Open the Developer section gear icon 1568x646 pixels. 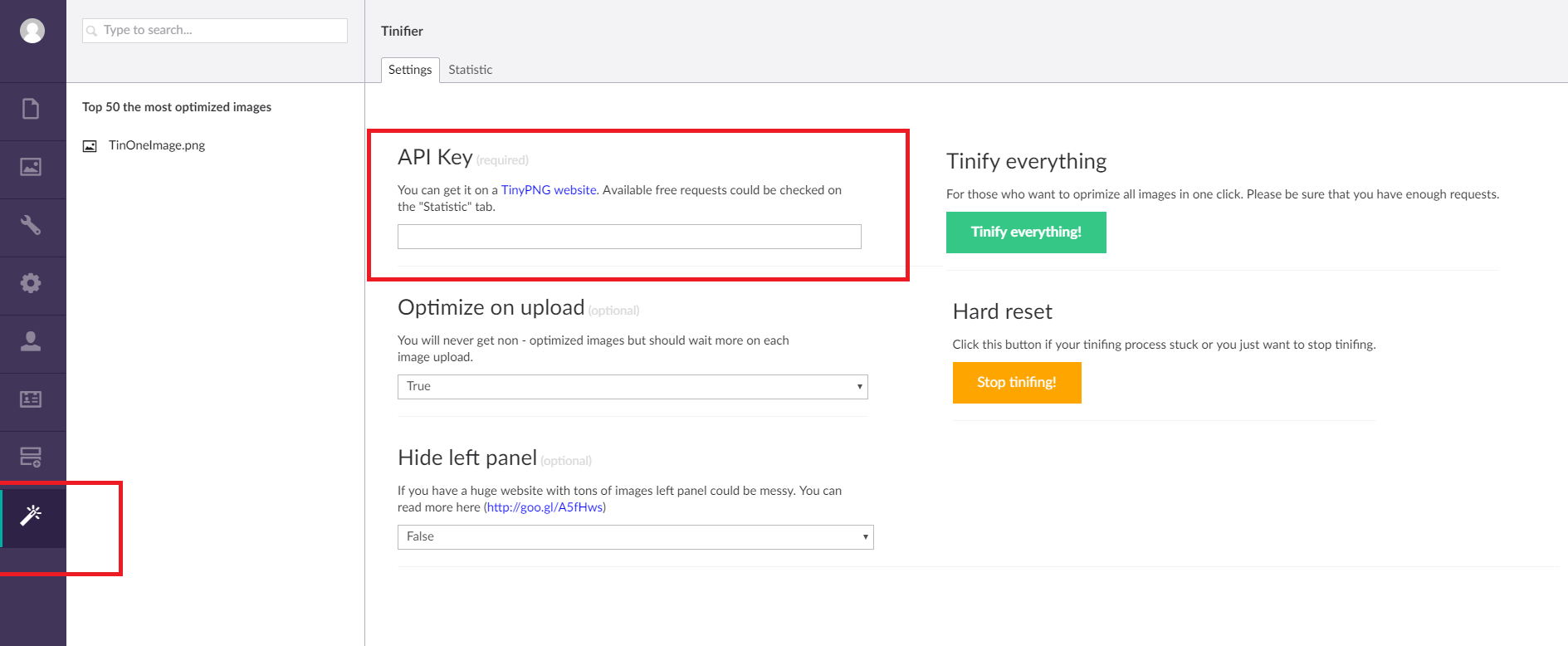[31, 283]
